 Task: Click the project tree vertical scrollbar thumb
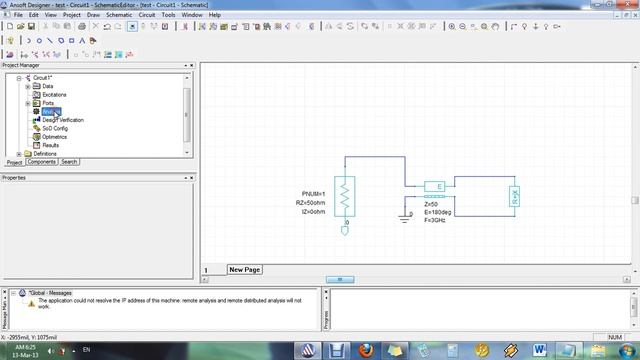coord(187,115)
